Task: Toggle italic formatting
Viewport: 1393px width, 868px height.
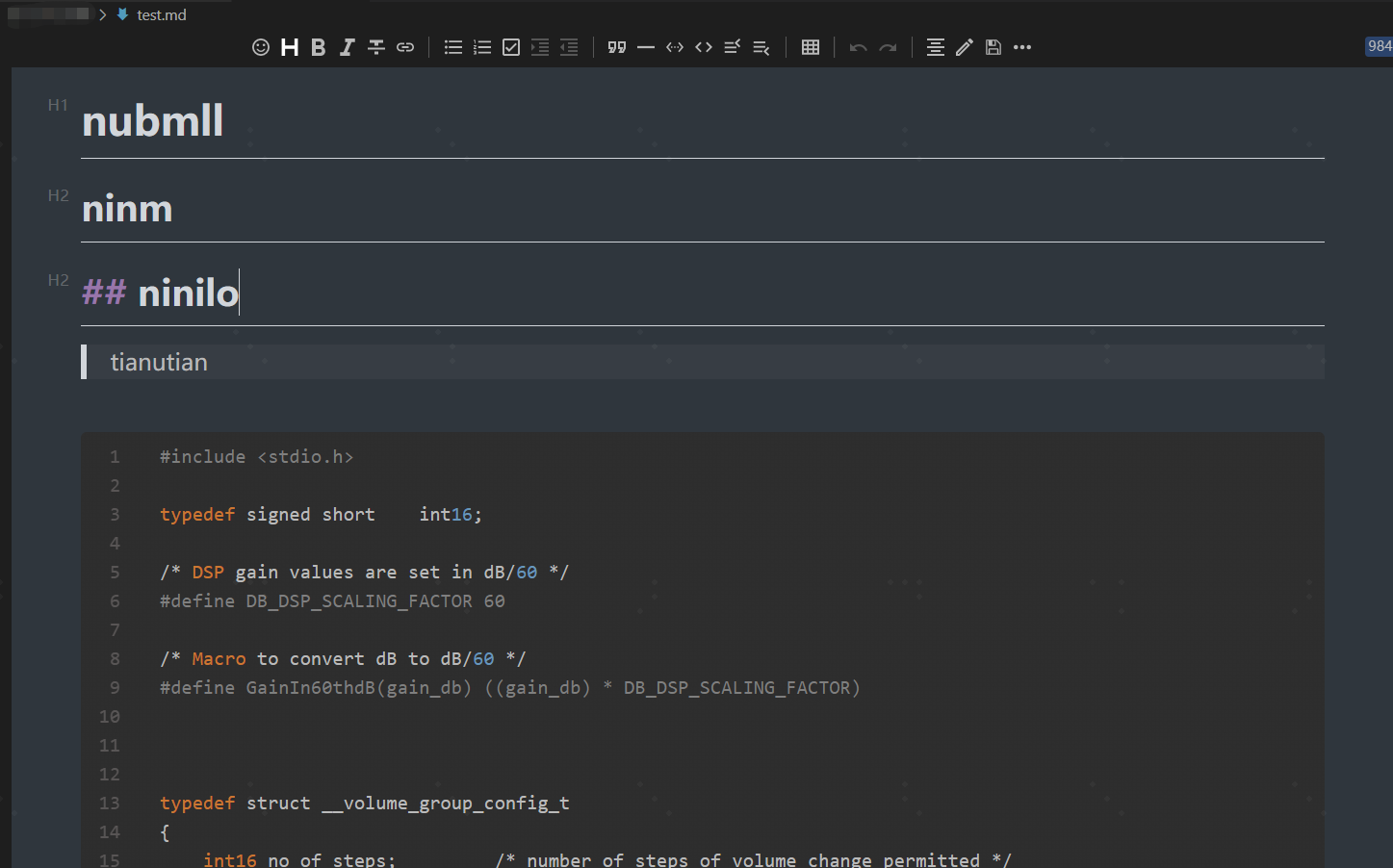Action: point(348,47)
